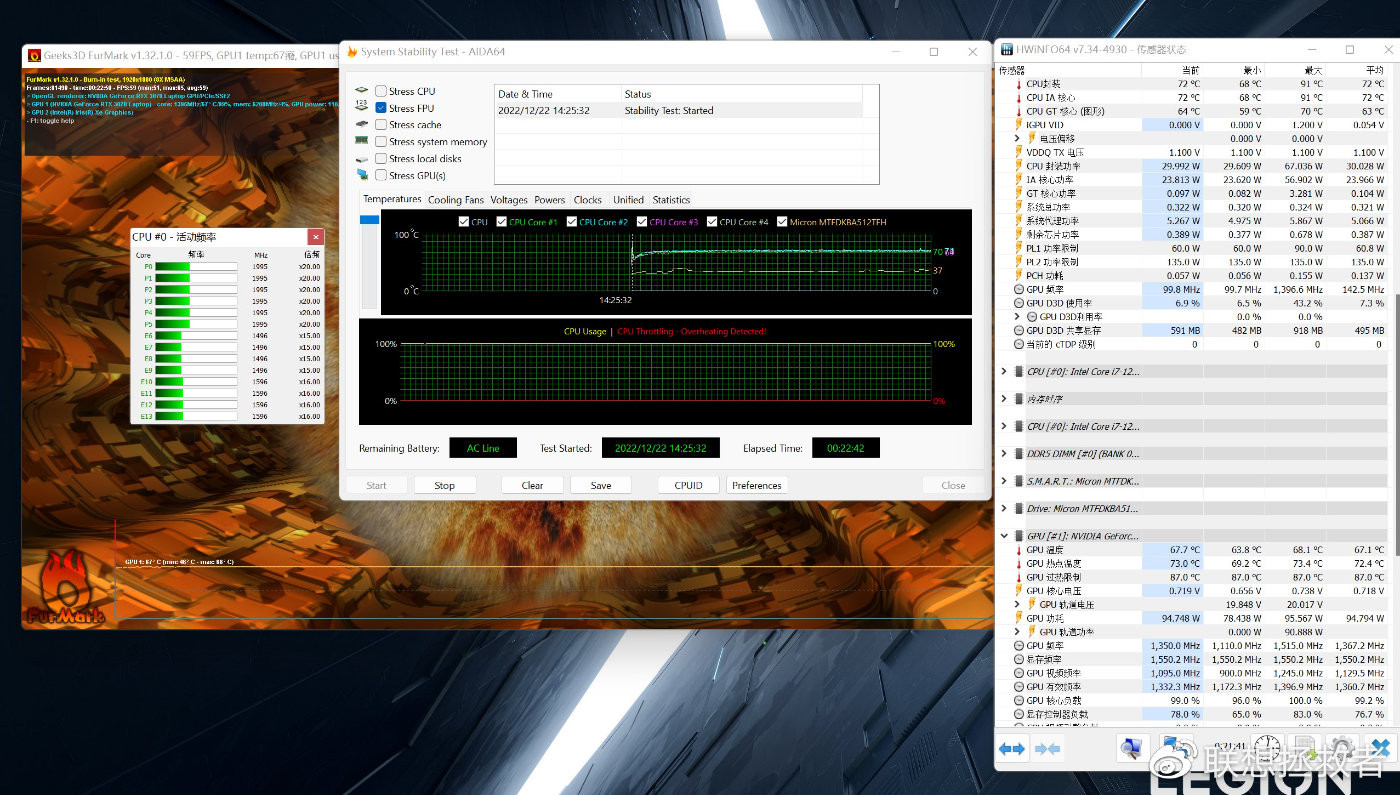This screenshot has height=795, width=1400.
Task: Enable the Stress system memory checkbox
Action: click(381, 142)
